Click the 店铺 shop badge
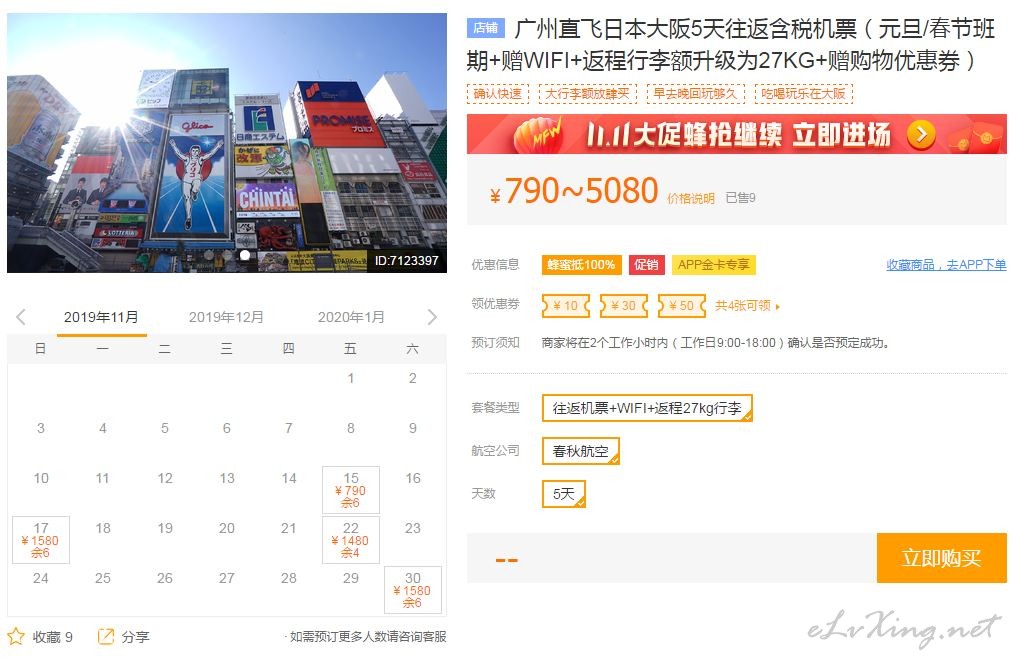Screen dimensions: 1012x662 (x=485, y=28)
